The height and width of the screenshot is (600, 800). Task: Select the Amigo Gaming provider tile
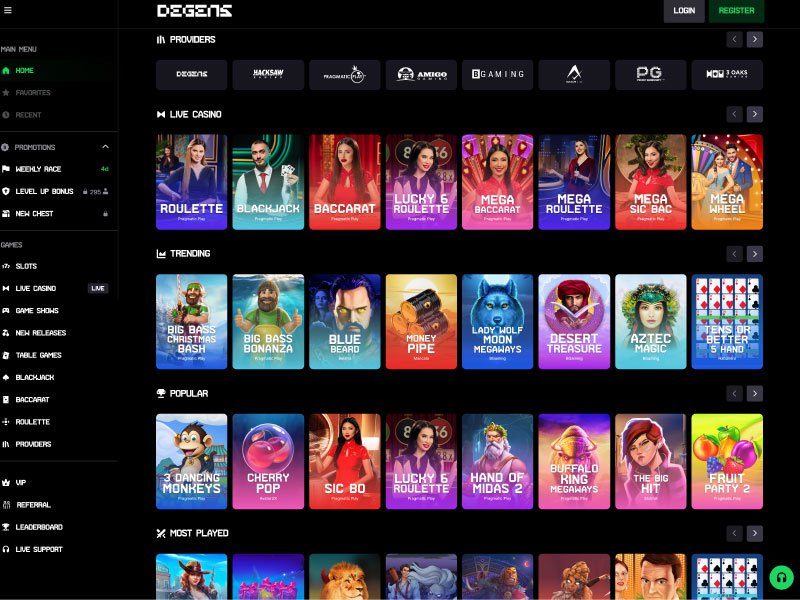tap(421, 74)
